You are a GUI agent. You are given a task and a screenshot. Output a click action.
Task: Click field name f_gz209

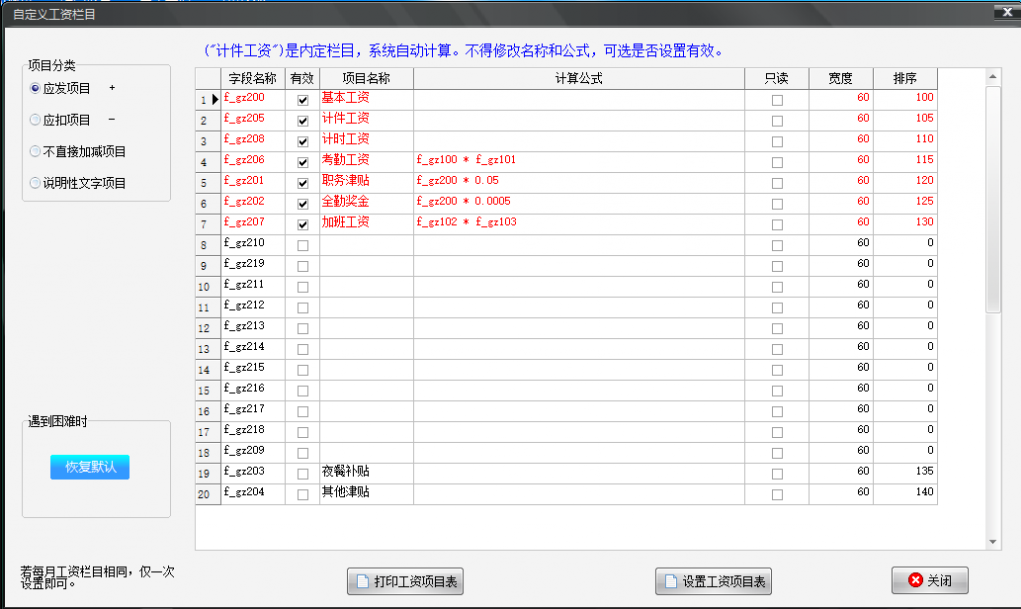244,450
